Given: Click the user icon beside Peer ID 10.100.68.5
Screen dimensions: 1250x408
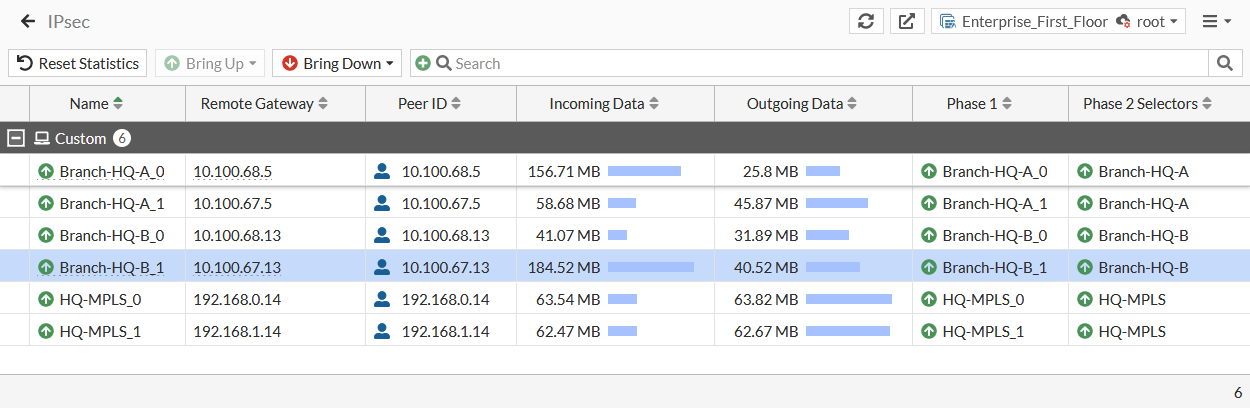Looking at the screenshot, I should click(x=381, y=171).
